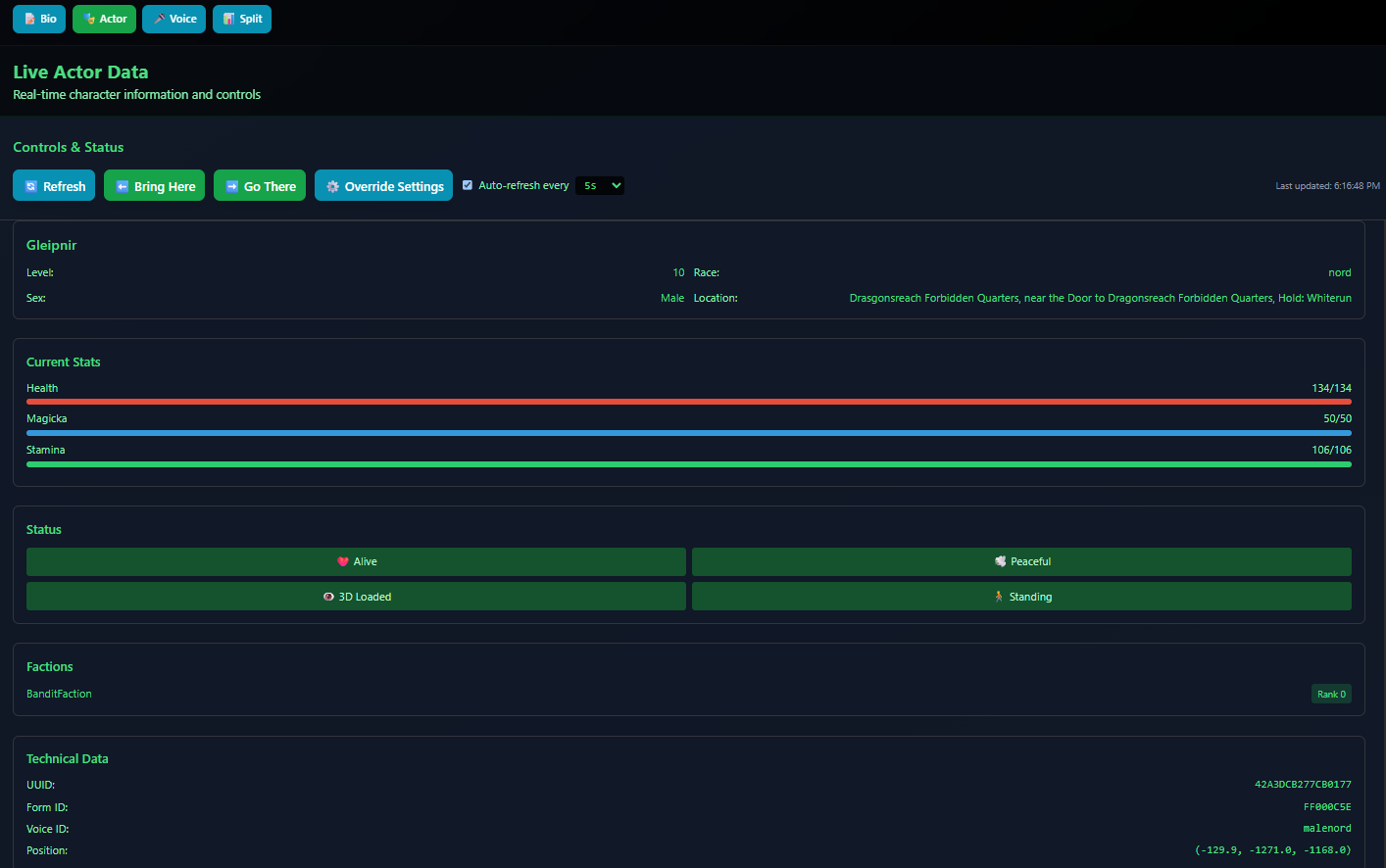The image size is (1386, 868).
Task: Click the Live Actor Data heading
Action: [x=80, y=72]
